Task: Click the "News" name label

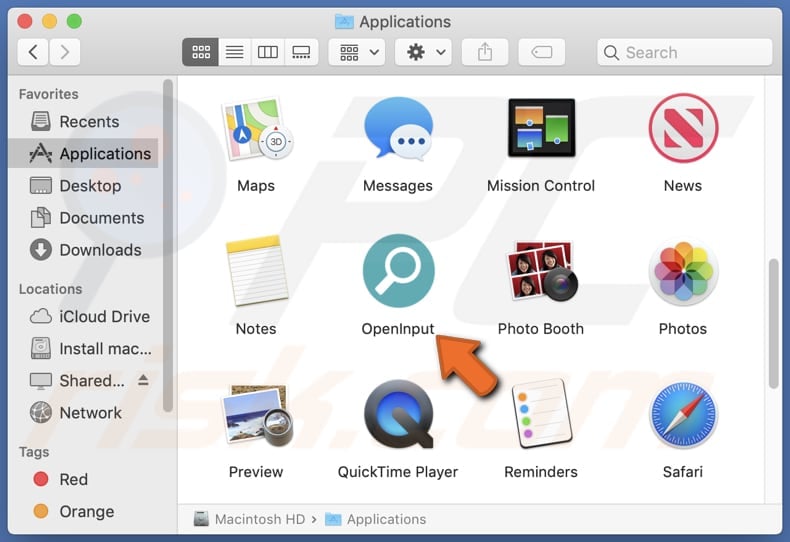Action: point(683,186)
